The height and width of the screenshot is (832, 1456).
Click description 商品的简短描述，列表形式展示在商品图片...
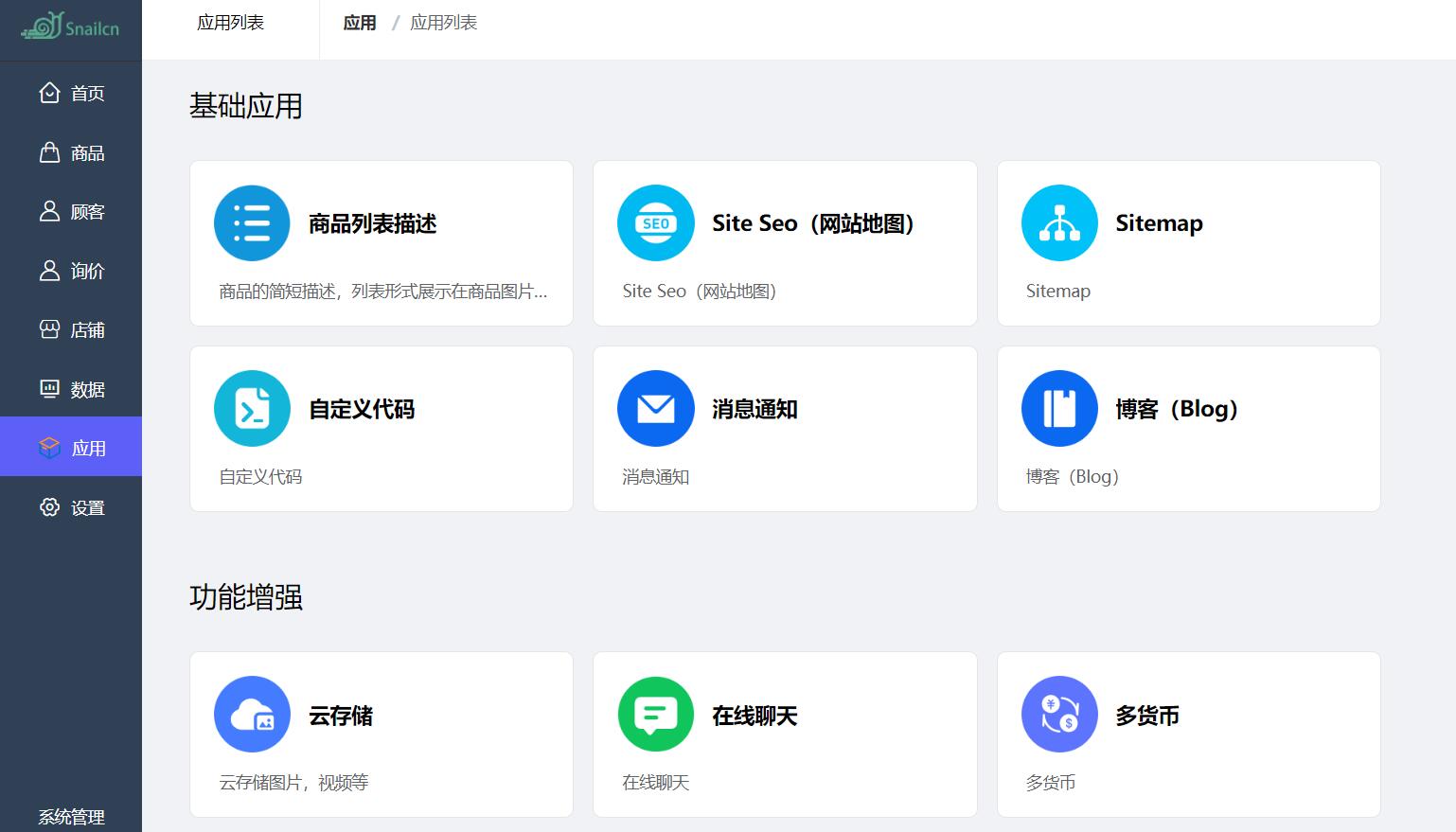(383, 292)
